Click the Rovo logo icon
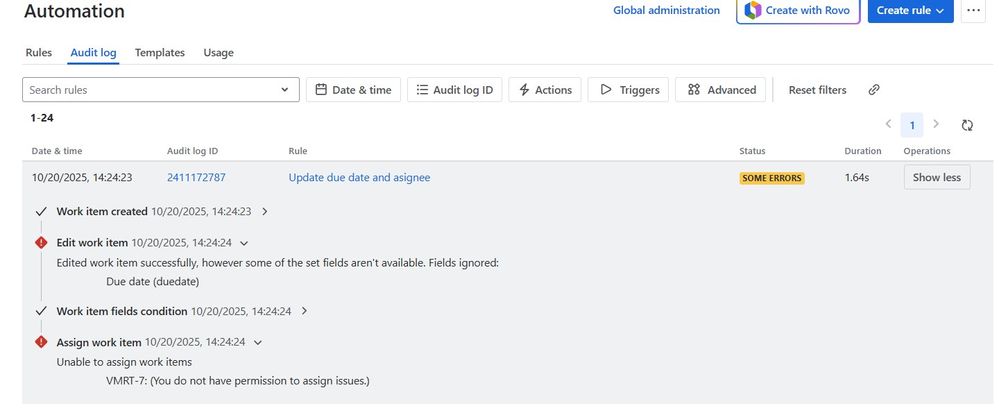999x413 pixels. 753,11
